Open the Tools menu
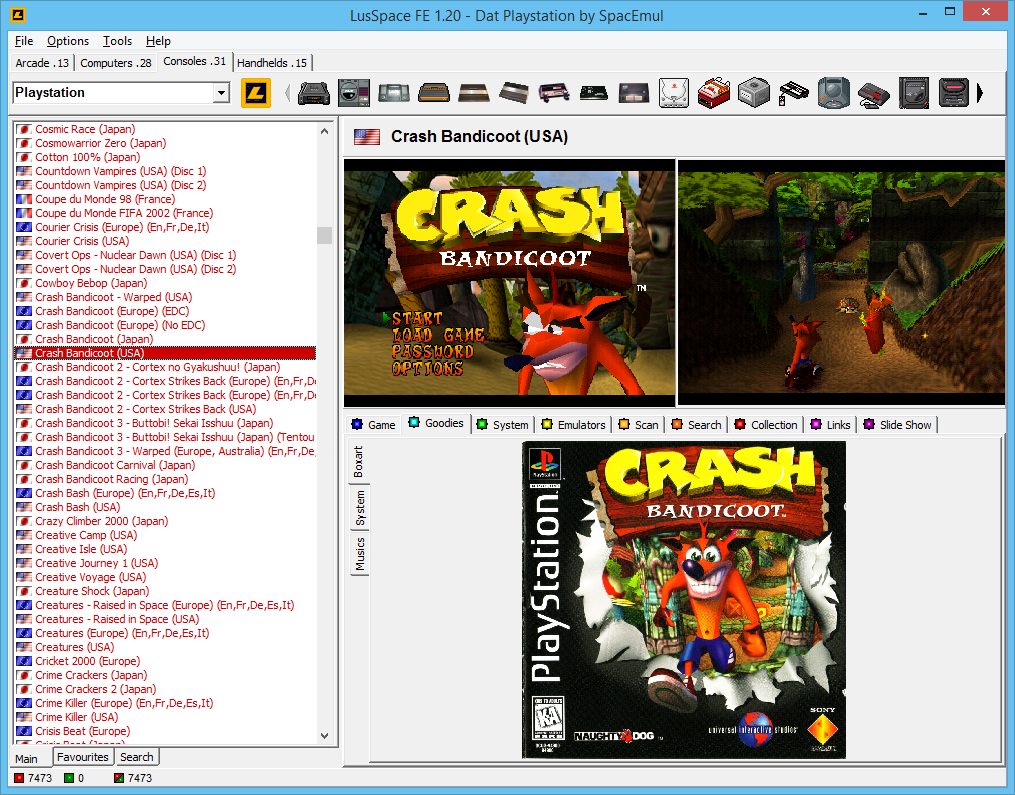 [117, 41]
